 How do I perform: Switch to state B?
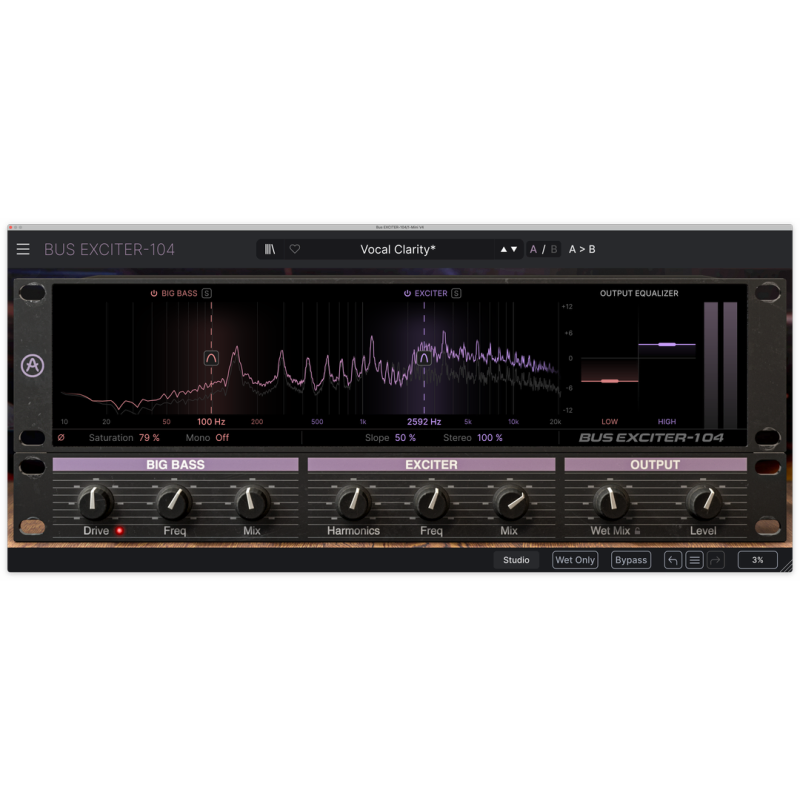click(554, 249)
